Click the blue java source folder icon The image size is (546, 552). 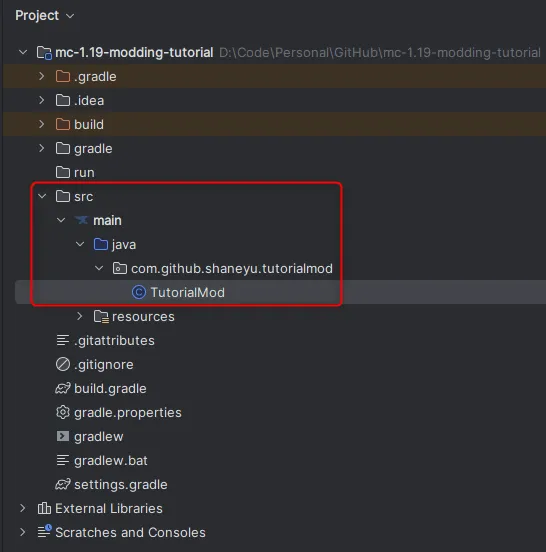click(x=101, y=244)
